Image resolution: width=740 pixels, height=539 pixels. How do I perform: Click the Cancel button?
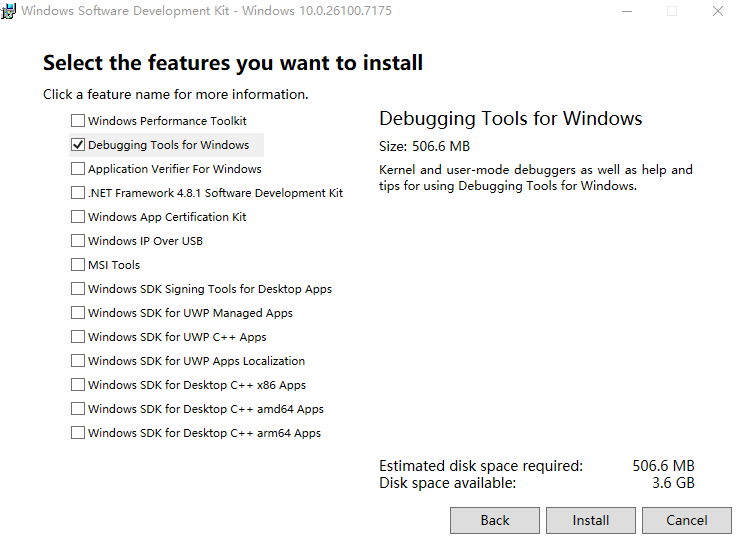pyautogui.click(x=687, y=520)
